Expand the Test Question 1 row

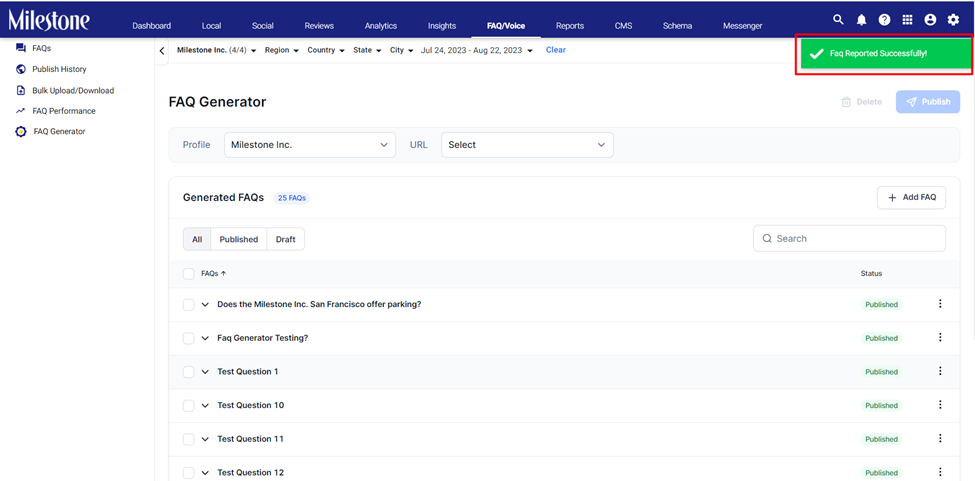205,372
